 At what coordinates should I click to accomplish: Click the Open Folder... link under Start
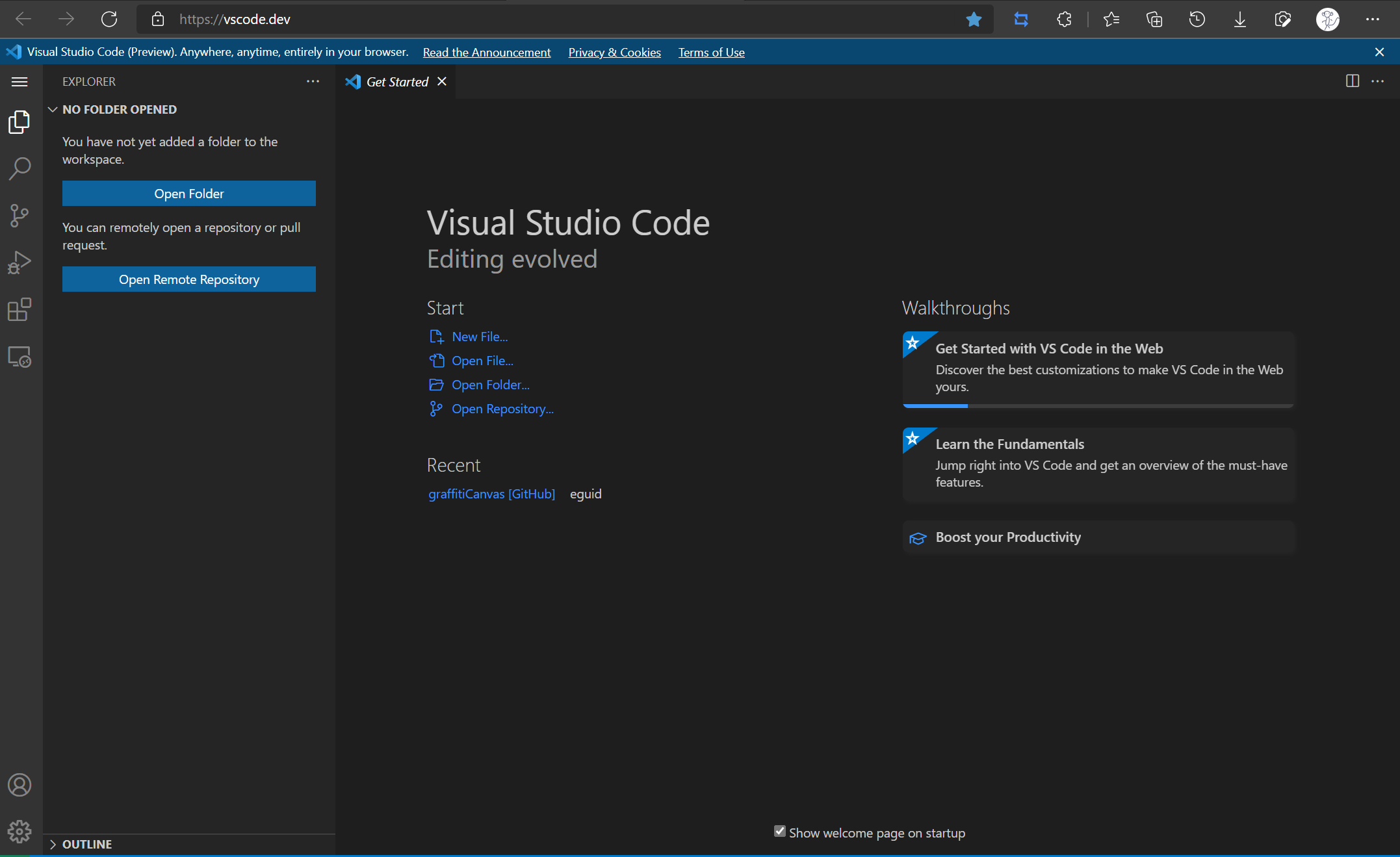pyautogui.click(x=491, y=385)
